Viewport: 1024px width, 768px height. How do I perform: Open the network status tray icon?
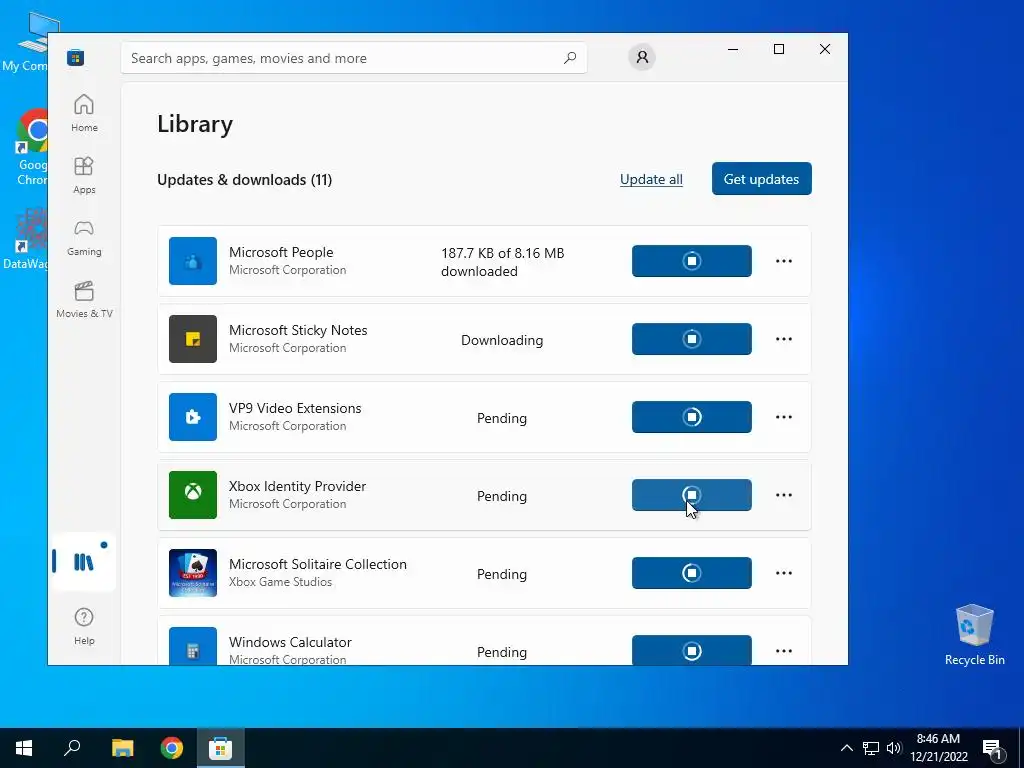[871, 748]
